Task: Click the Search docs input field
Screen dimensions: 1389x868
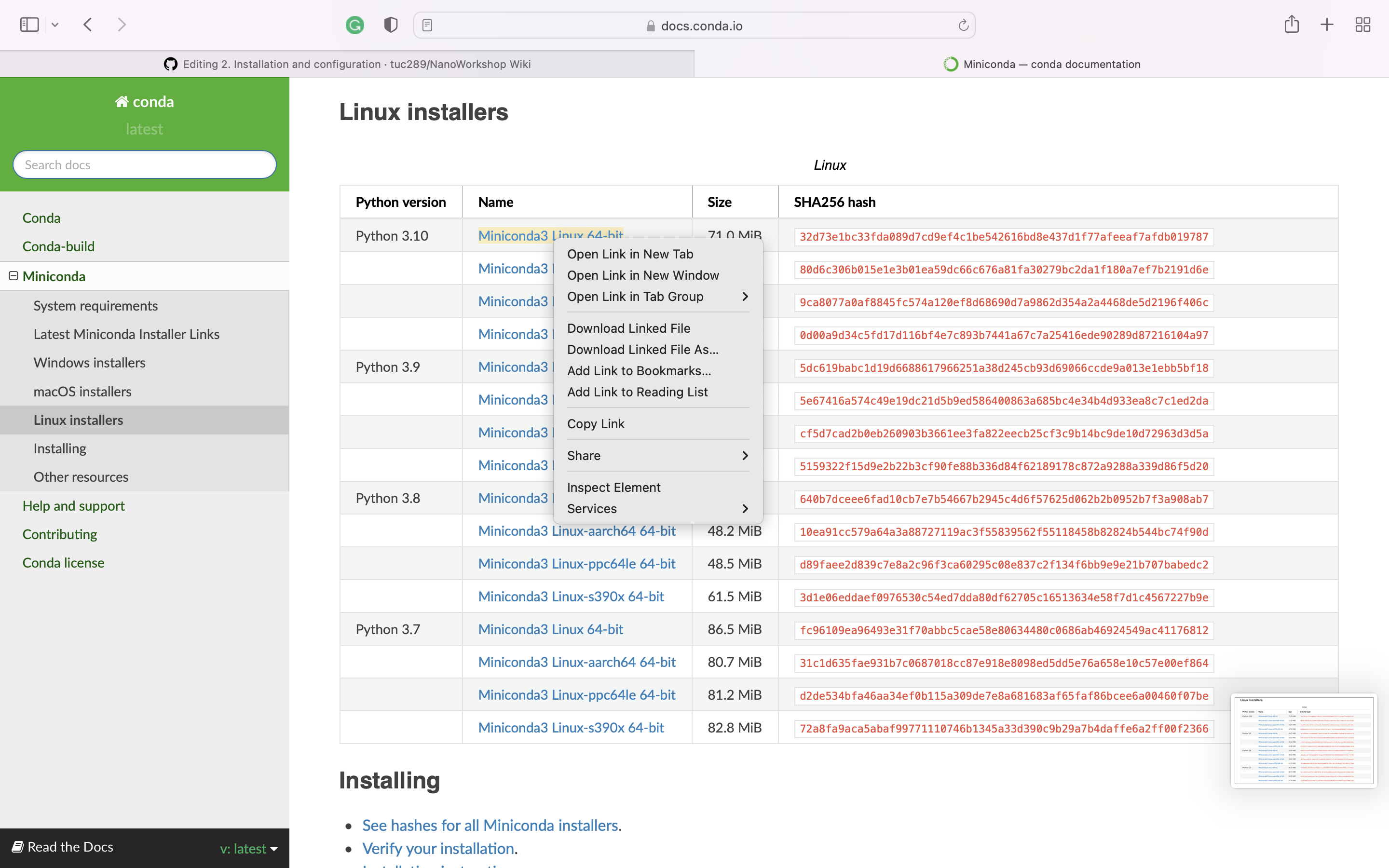Action: (x=145, y=165)
